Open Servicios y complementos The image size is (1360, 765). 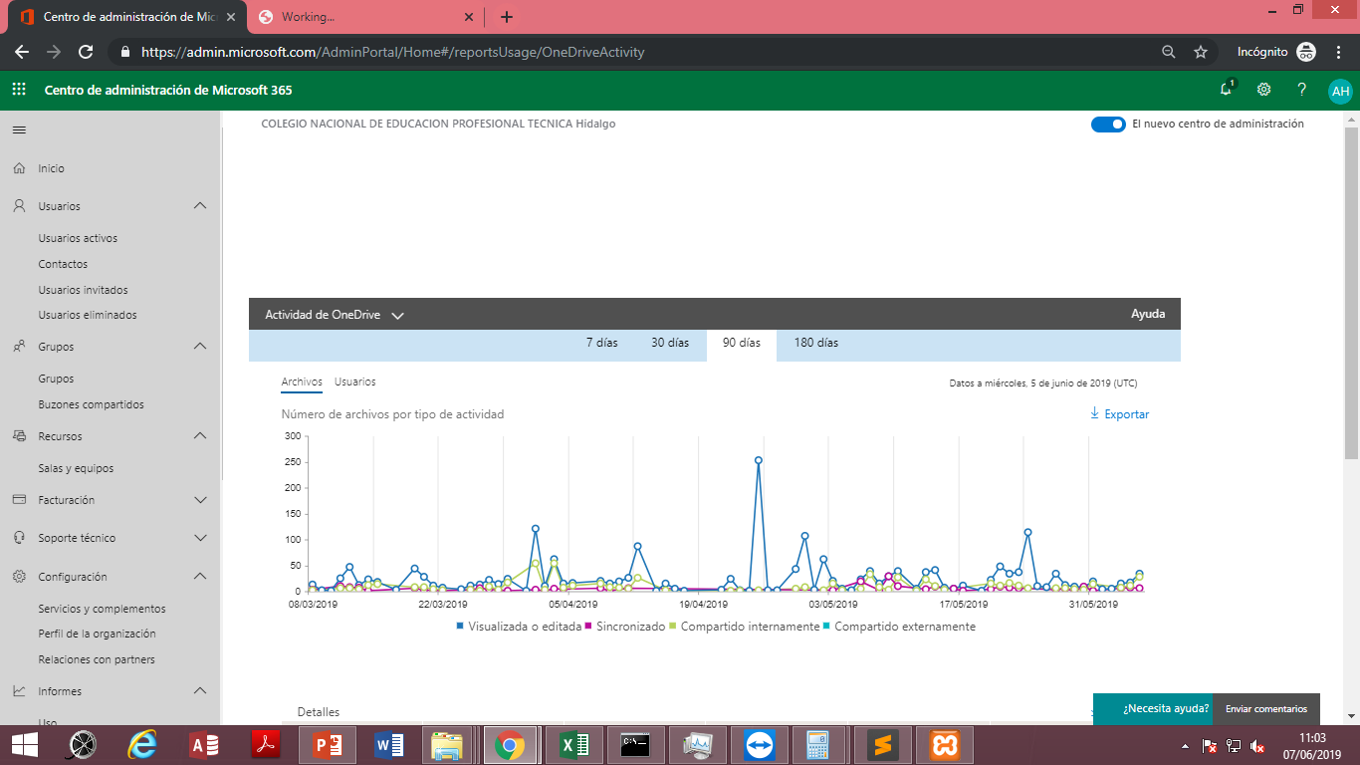[x=102, y=609]
